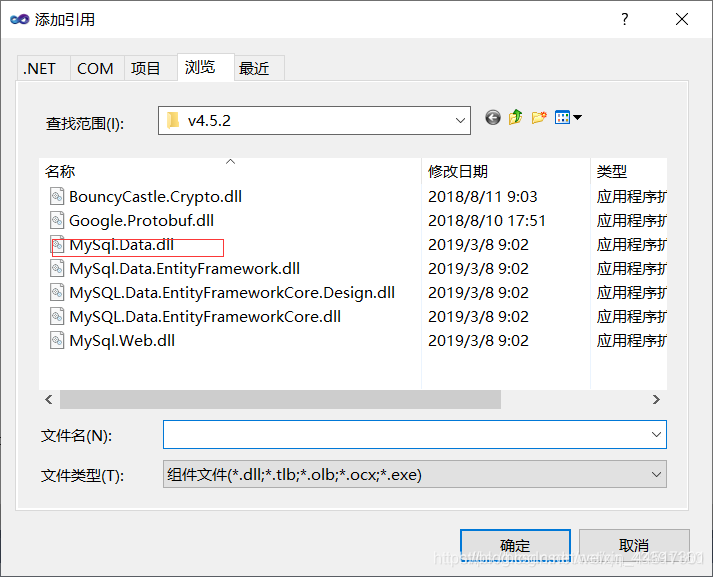Viewport: 713px width, 577px height.
Task: Select BouncyCastle.Crypto.dll file name
Action: [156, 196]
